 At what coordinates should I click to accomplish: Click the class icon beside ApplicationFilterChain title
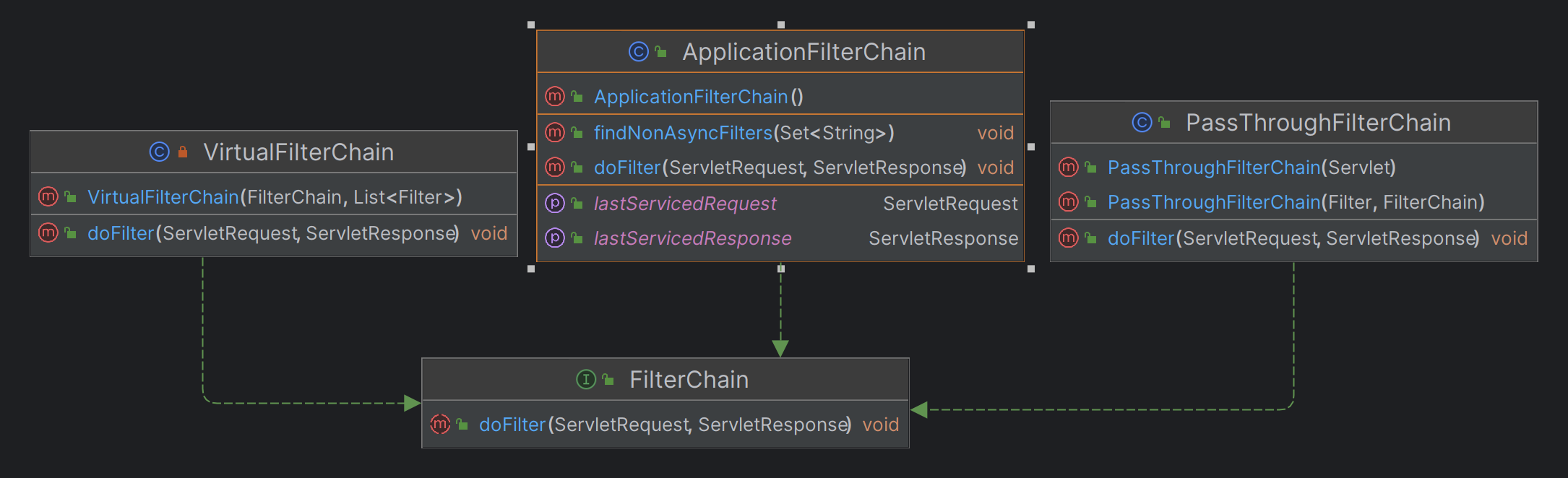638,52
